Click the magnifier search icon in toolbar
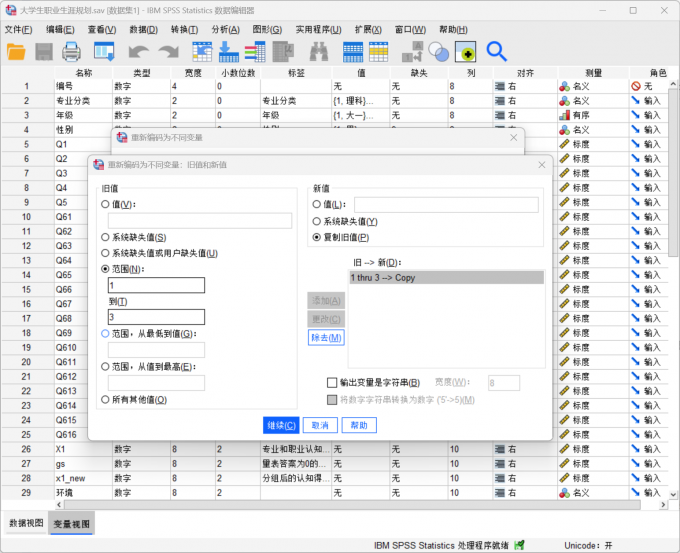Screen dimensions: 680x553 497,52
